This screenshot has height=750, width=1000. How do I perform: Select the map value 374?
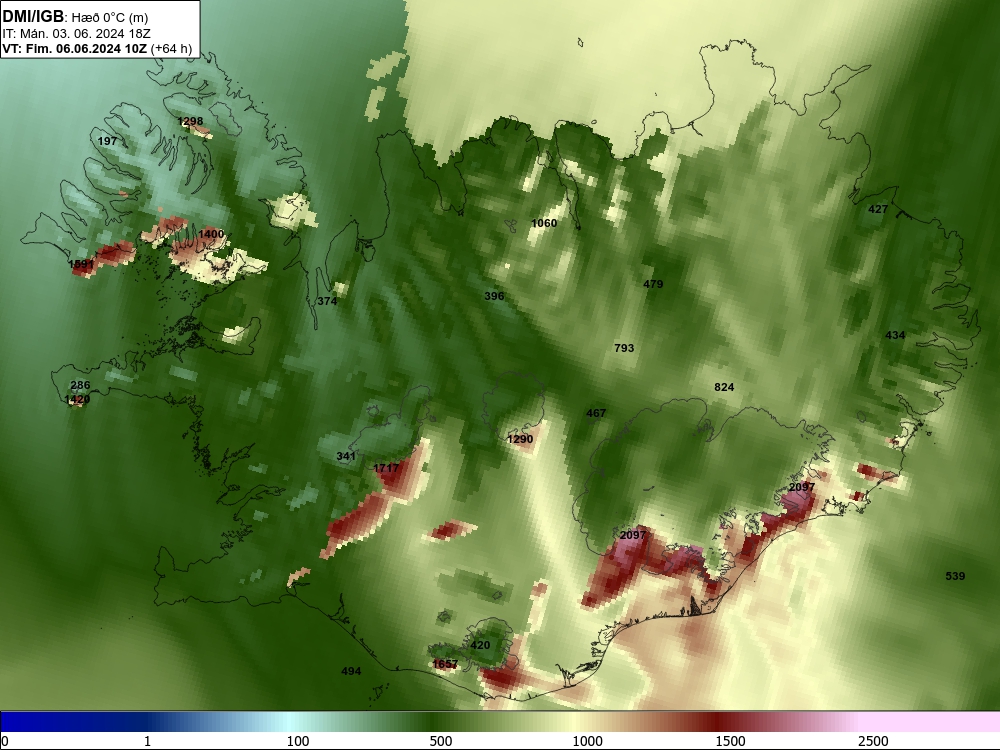[x=327, y=301]
